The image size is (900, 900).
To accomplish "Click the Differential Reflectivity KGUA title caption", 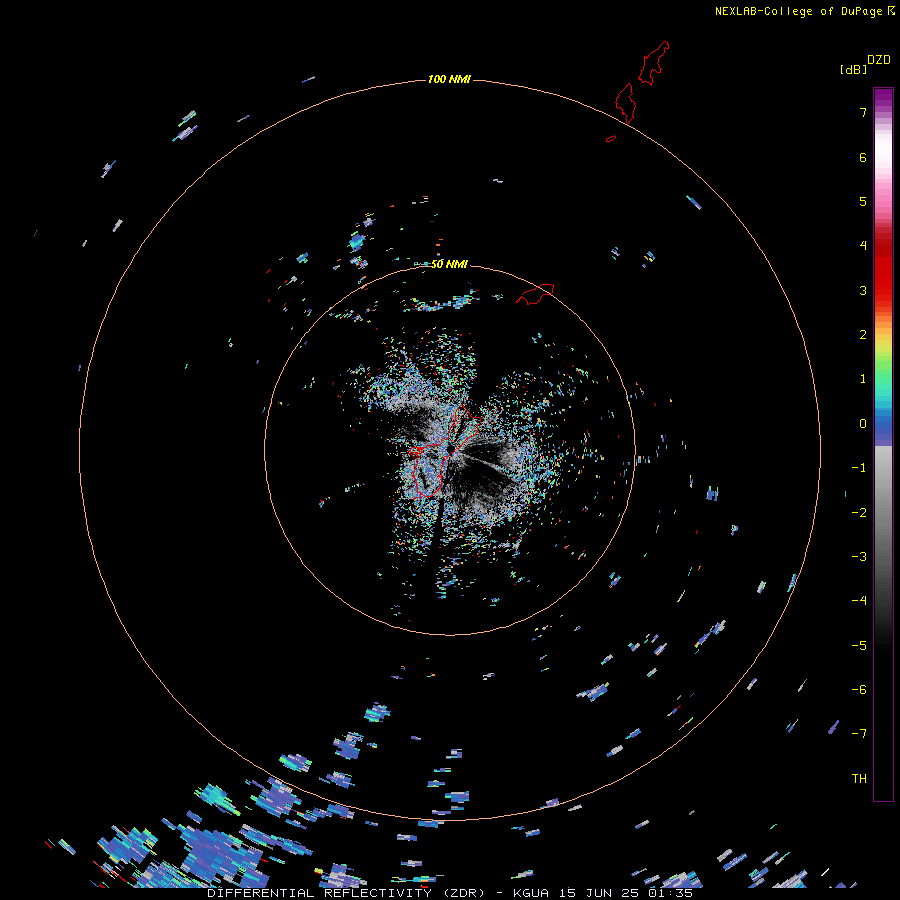I will 450,893.
